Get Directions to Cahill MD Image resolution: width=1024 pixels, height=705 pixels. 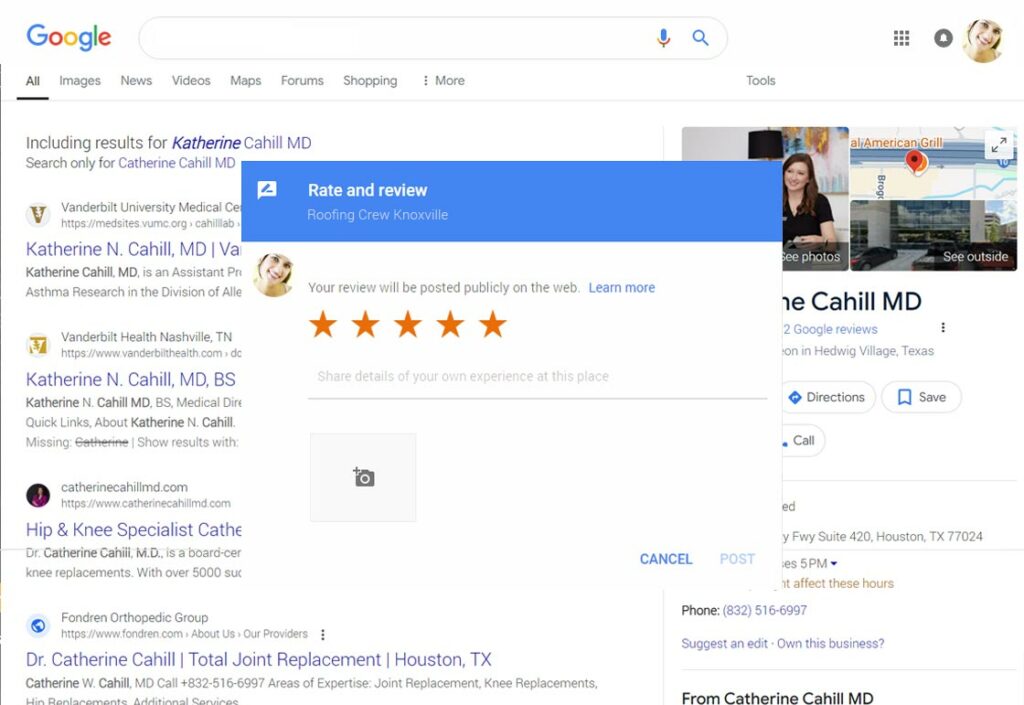point(828,397)
